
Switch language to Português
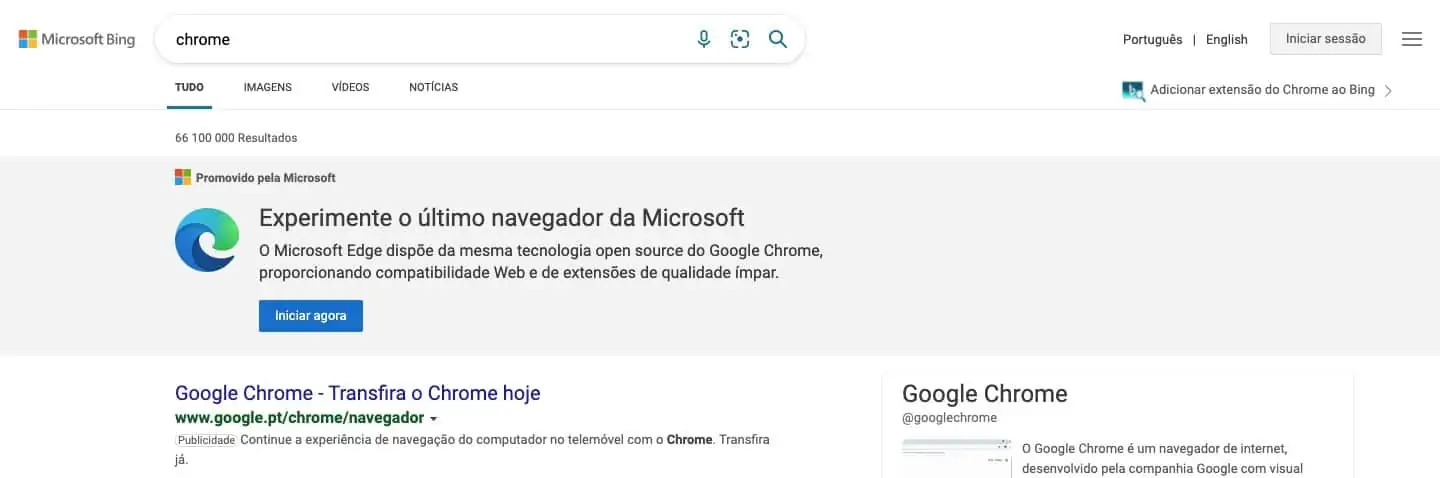click(x=1152, y=40)
